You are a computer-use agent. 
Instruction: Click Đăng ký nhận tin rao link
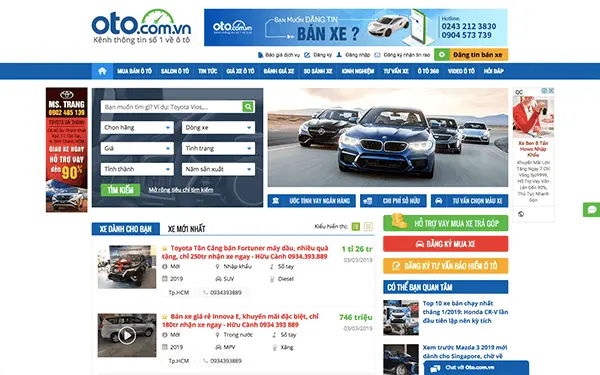[x=402, y=55]
